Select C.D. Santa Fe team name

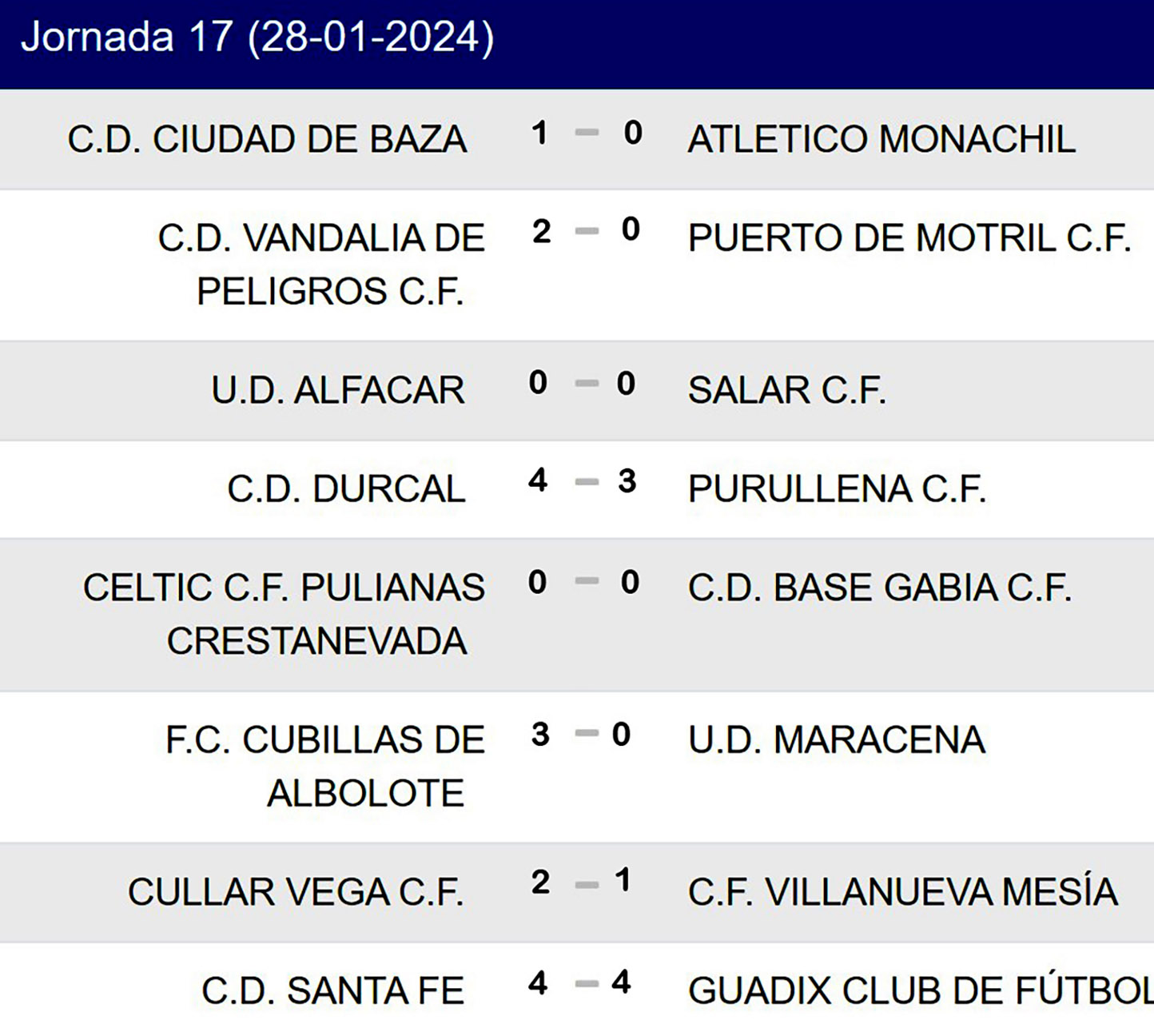[x=332, y=991]
